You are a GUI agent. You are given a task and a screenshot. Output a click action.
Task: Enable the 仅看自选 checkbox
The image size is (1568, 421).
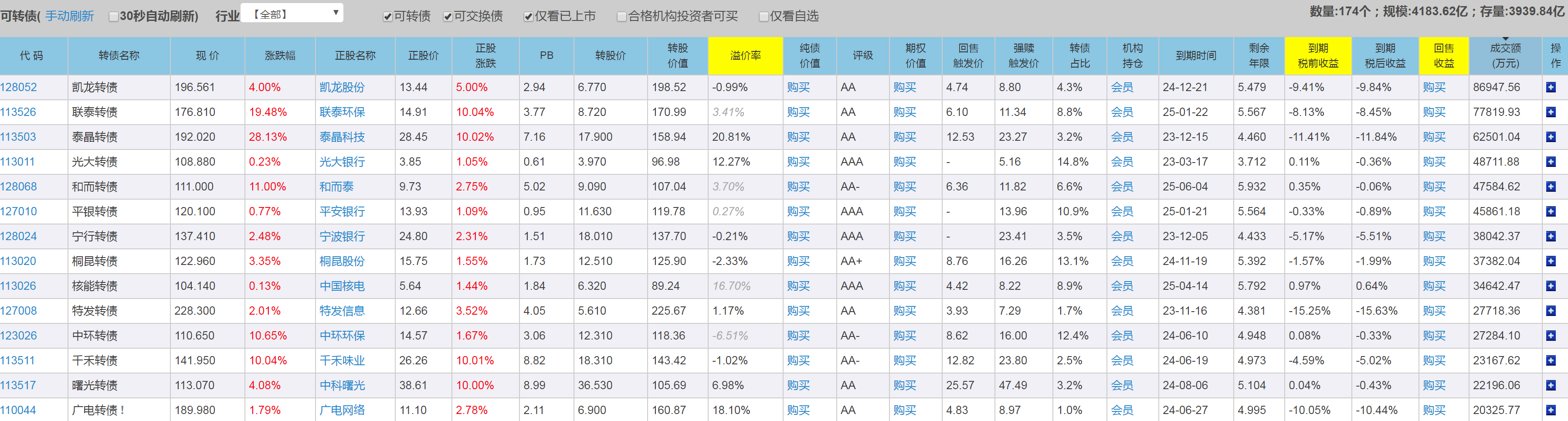click(764, 17)
